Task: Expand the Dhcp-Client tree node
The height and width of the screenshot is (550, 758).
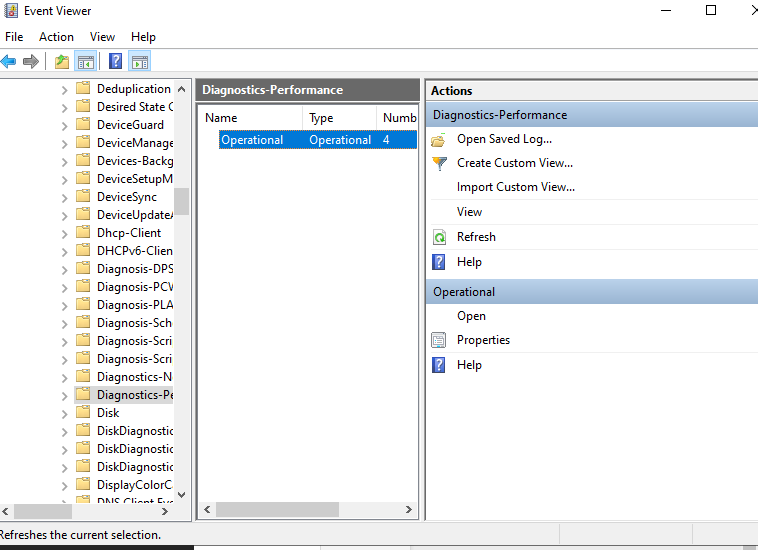Action: coord(64,234)
